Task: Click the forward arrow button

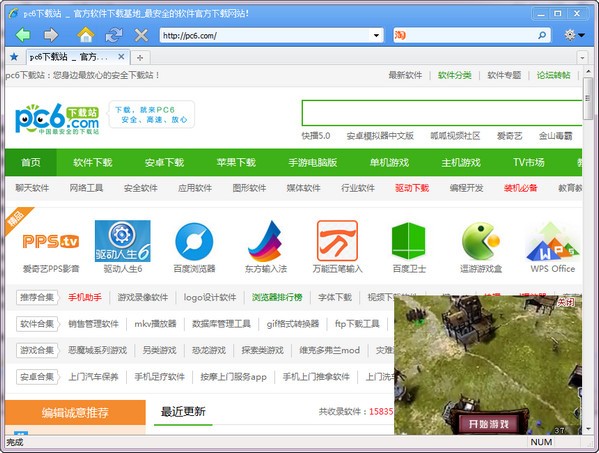Action: (x=51, y=35)
